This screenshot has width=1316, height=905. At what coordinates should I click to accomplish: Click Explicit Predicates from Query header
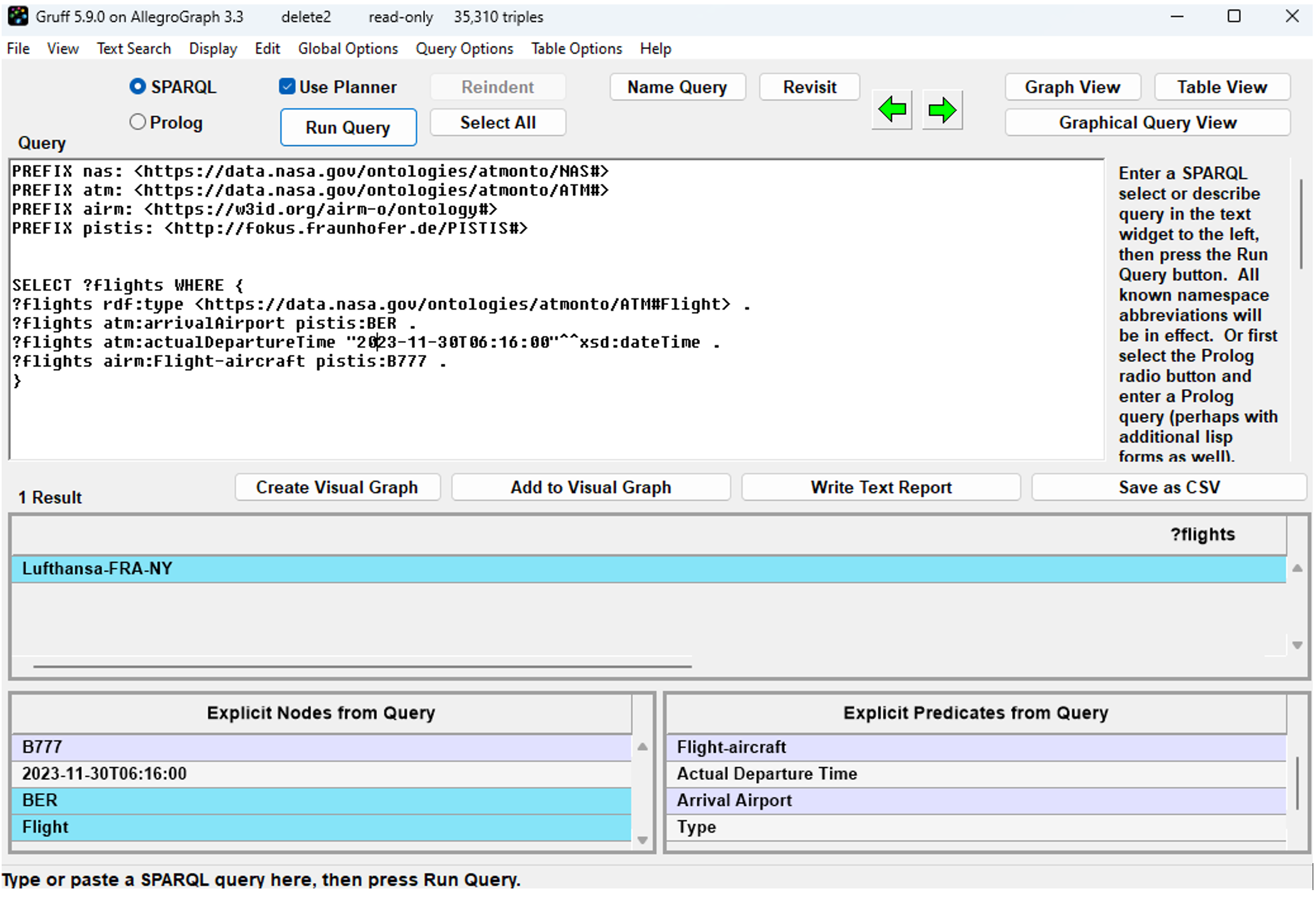(x=975, y=713)
